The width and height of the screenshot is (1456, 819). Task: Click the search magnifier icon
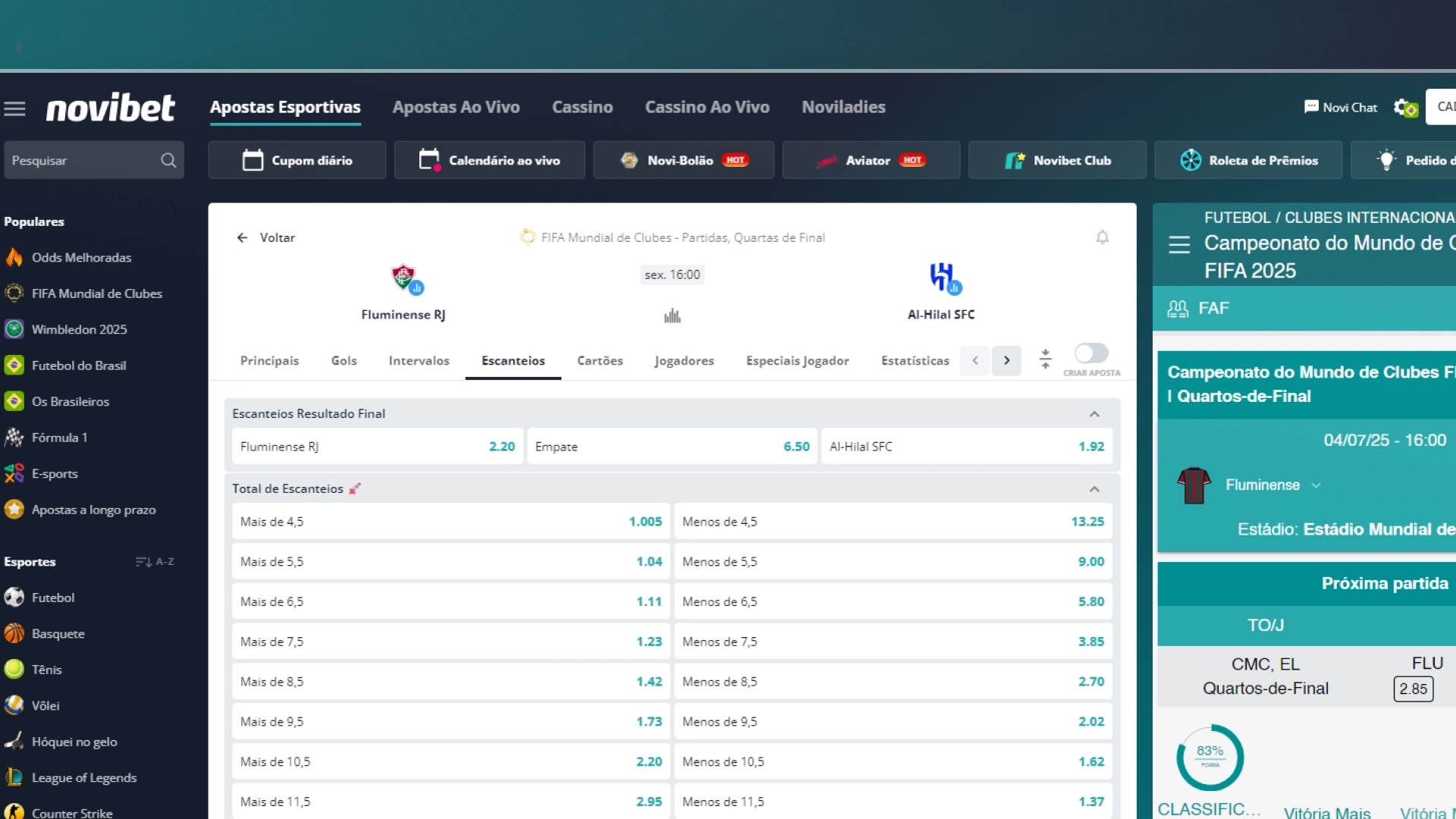tap(168, 160)
